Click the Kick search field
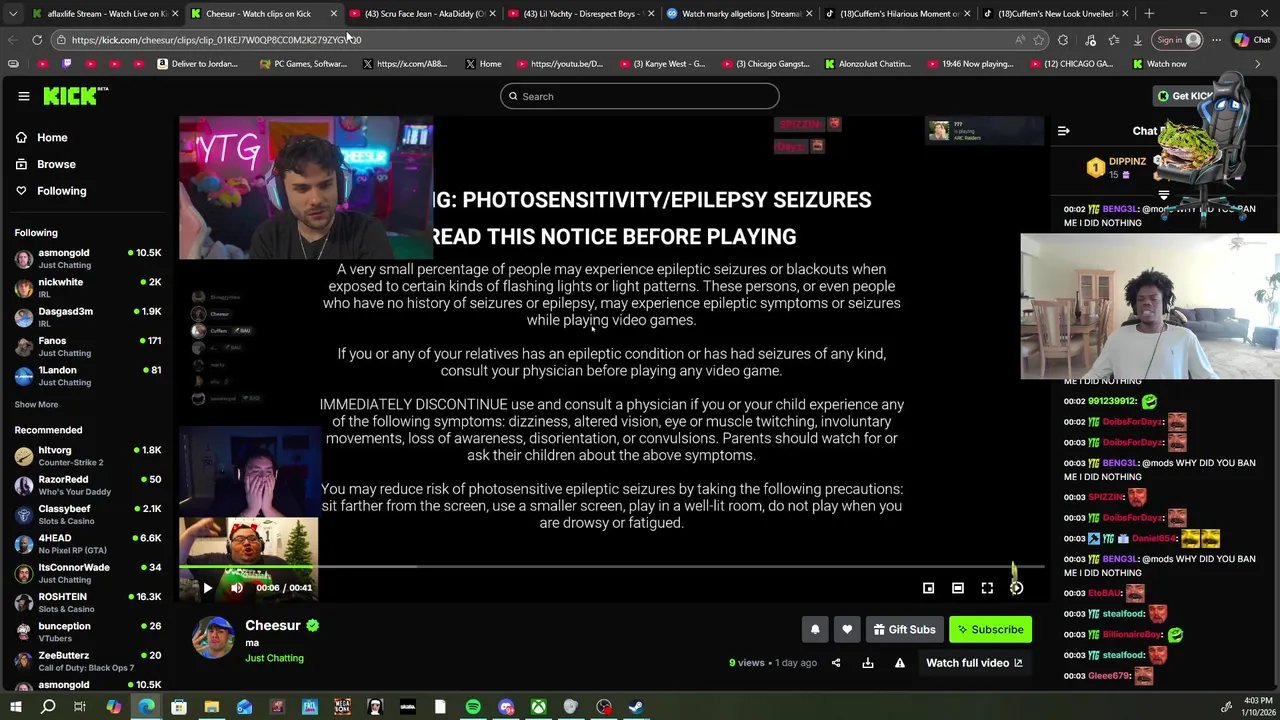Screen dimensions: 1280x720 pos(640,96)
